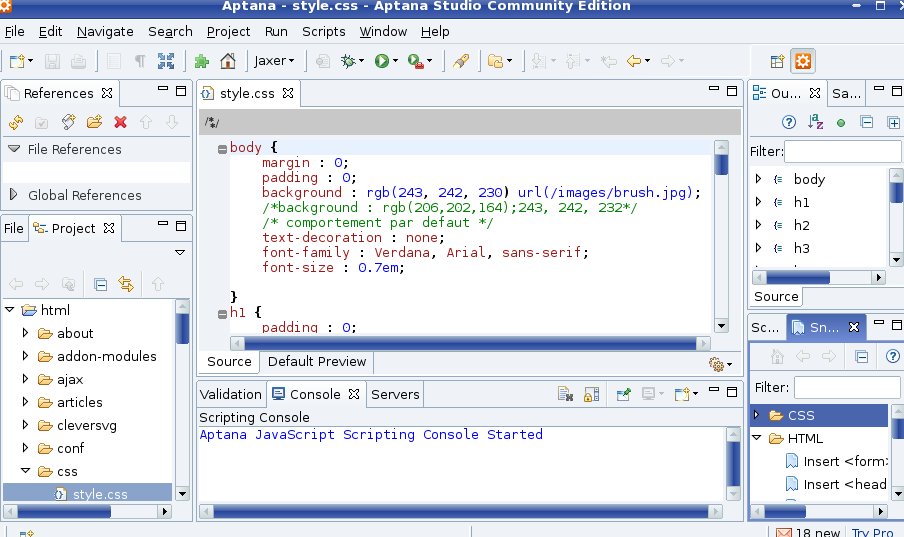Select the articles folder
904x537 pixels.
coord(80,402)
